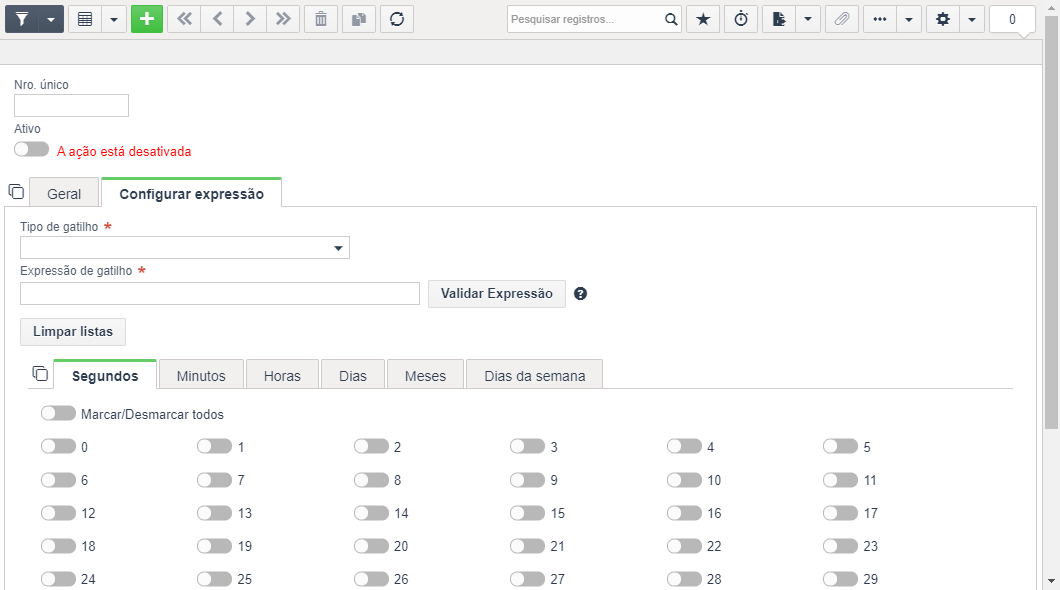The image size is (1060, 590).
Task: Expand the ellipsis dropdown arrow
Action: 909,19
